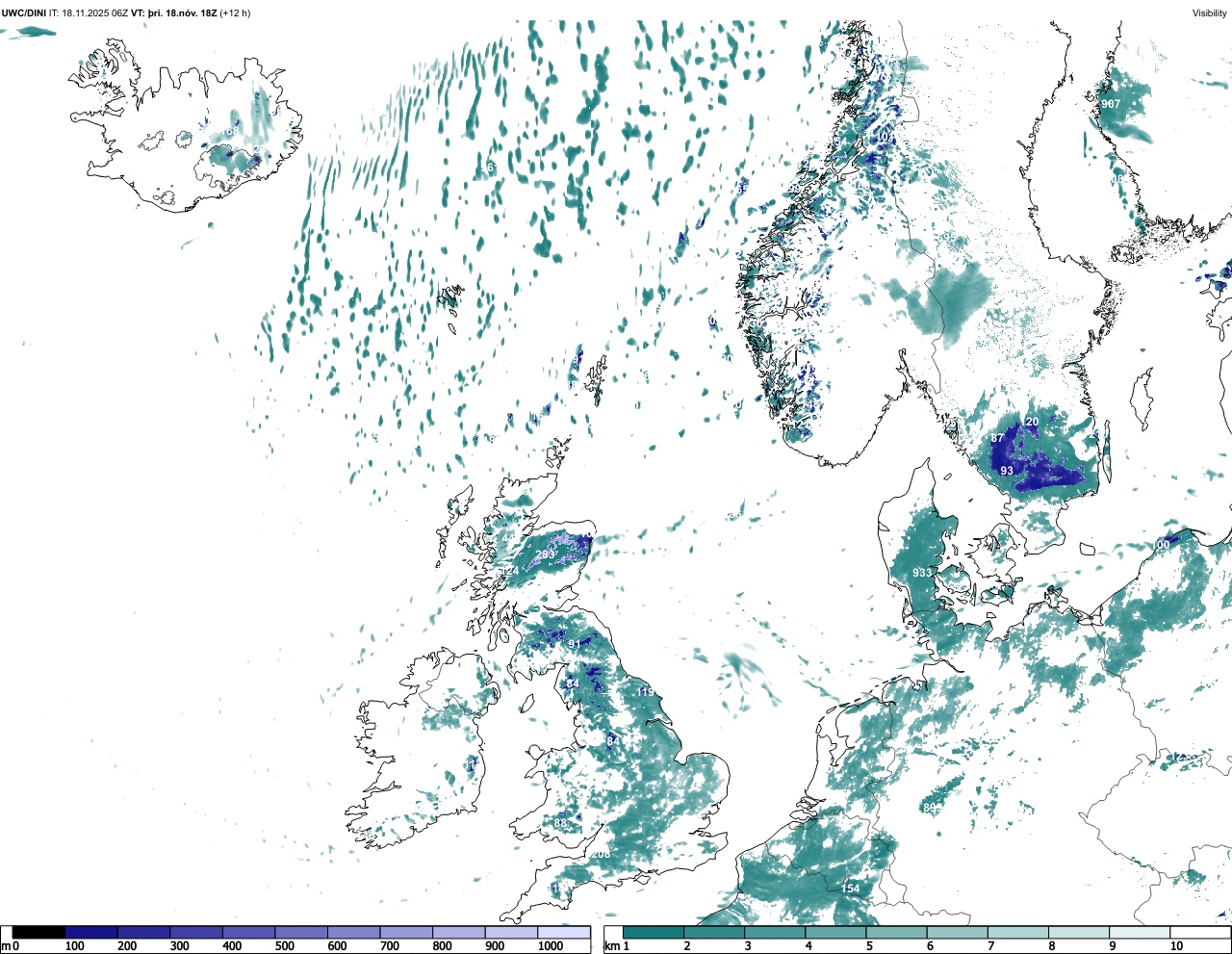Screen dimensions: 1232x954
Task: Click the 124 visibility value in western Scotland
Action: coord(510,571)
